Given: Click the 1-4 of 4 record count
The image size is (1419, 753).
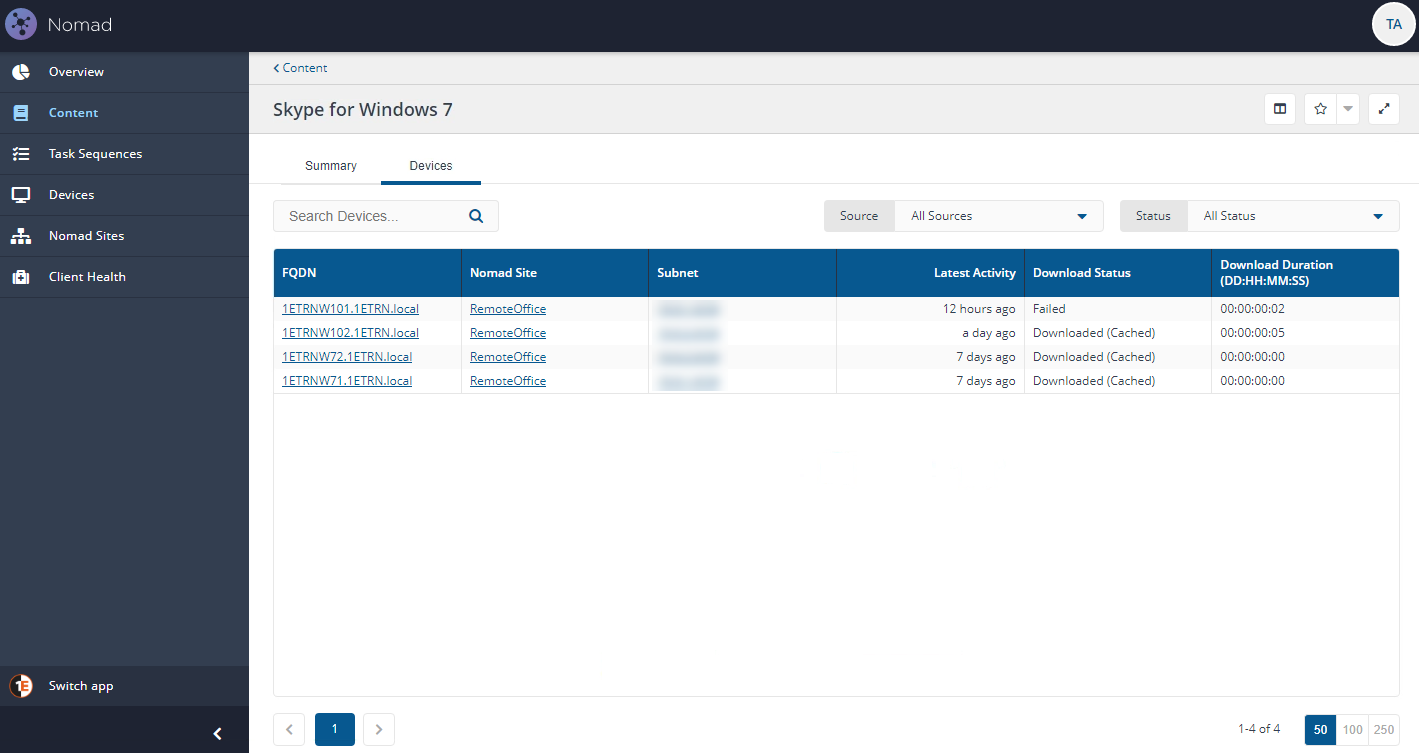Looking at the screenshot, I should [1259, 729].
